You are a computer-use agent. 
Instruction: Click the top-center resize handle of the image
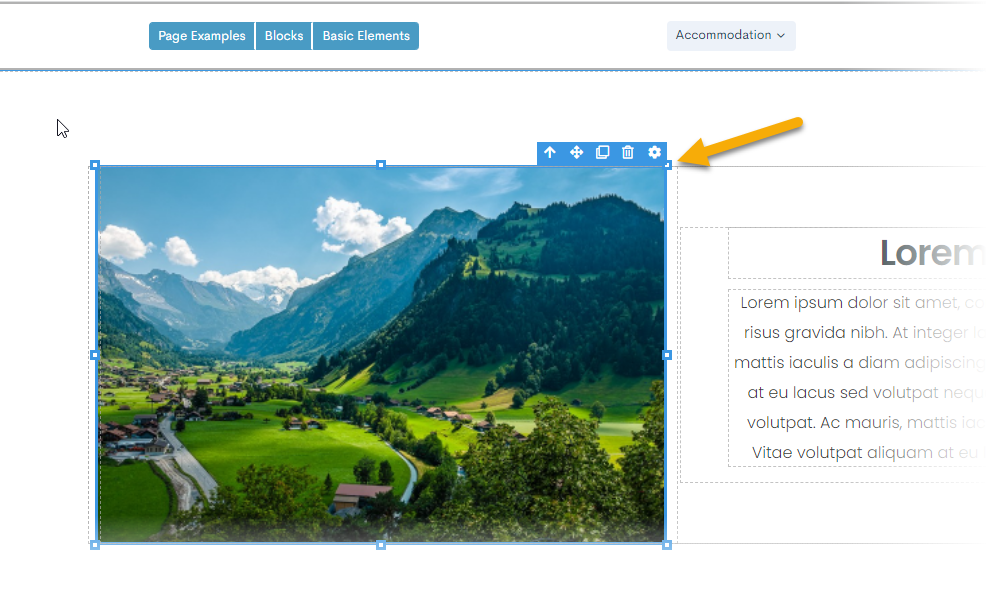381,165
